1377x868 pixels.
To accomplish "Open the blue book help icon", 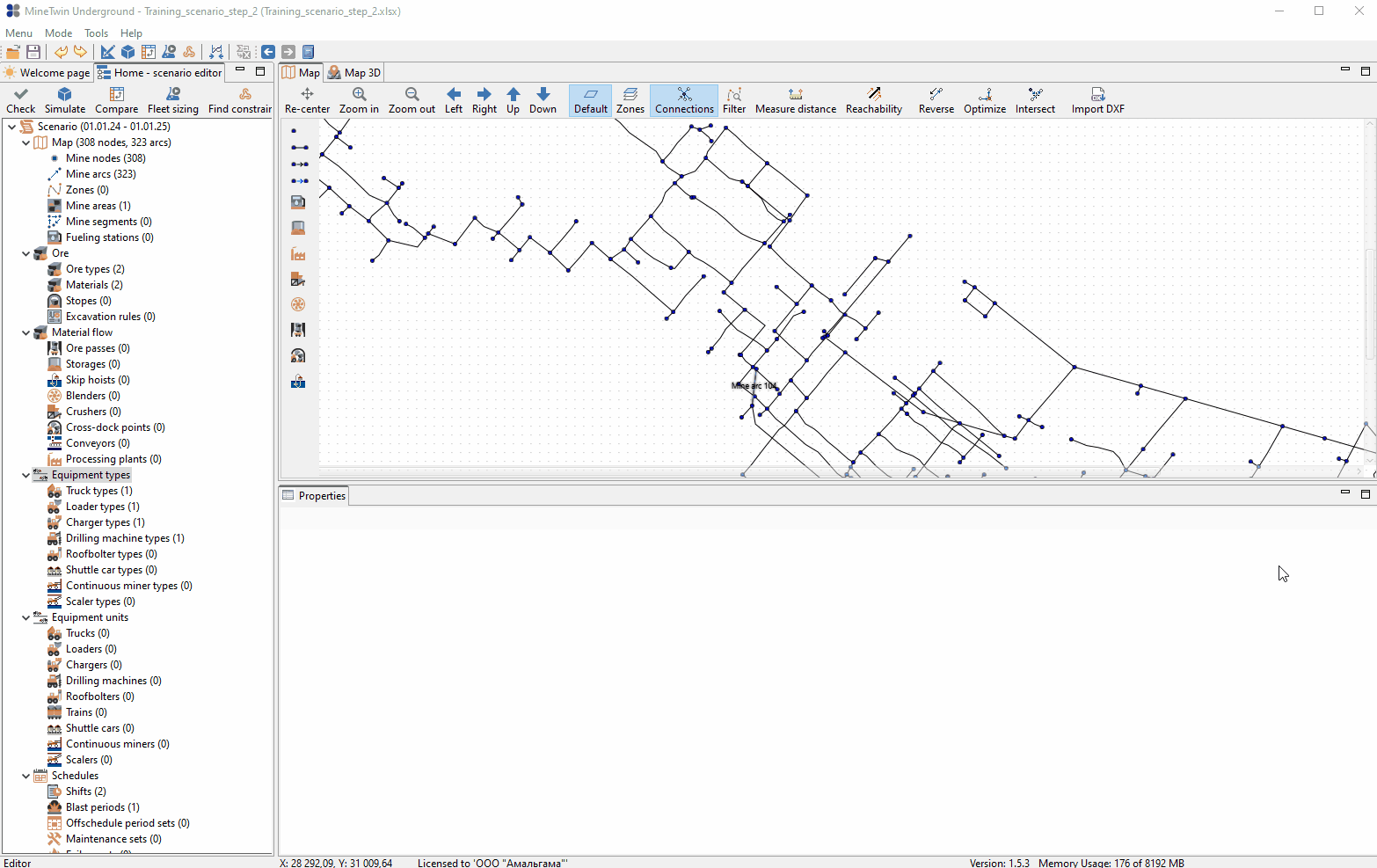I will coord(309,52).
